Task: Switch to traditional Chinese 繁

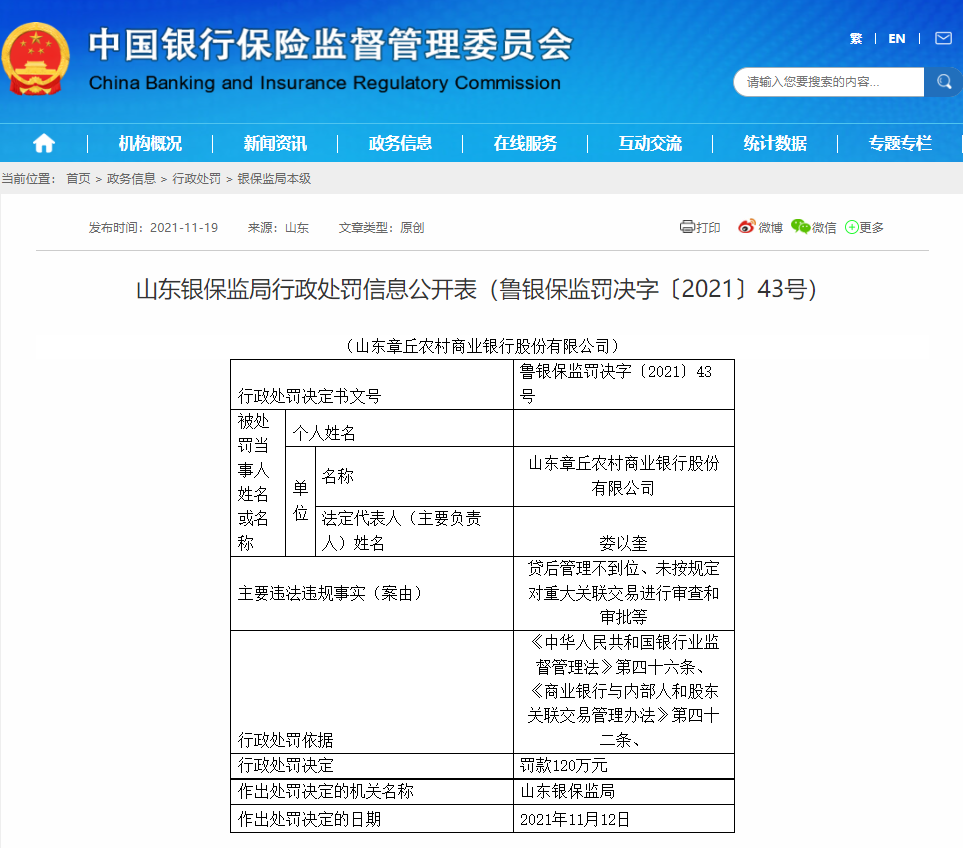Action: click(856, 39)
